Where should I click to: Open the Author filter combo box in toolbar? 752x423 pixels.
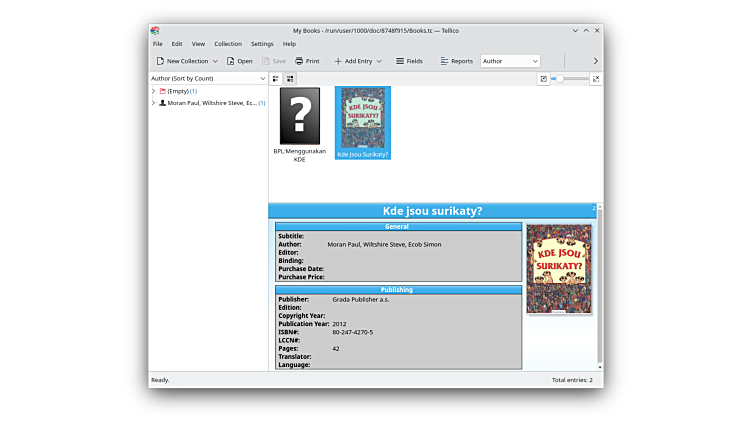click(x=510, y=61)
